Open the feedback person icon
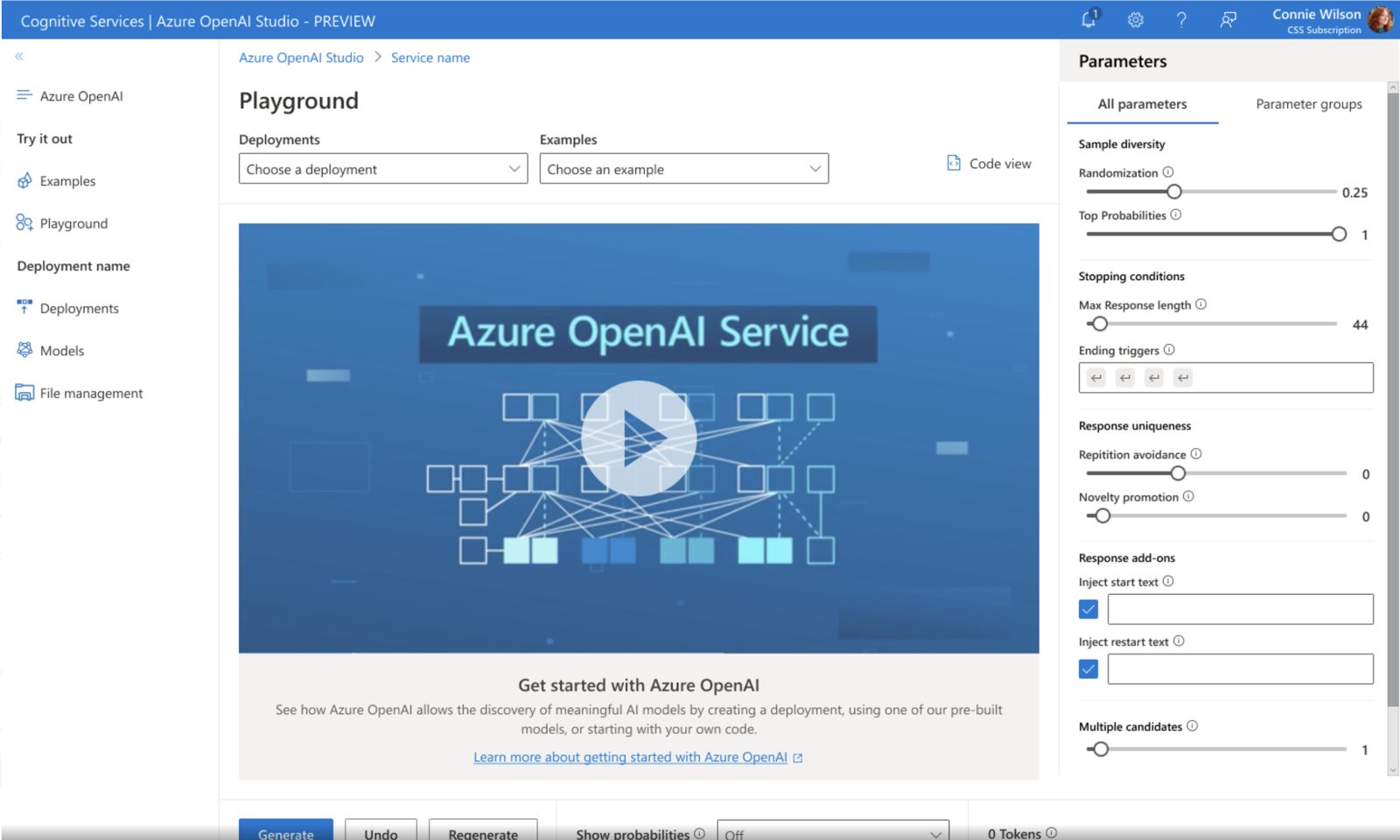The image size is (1400, 840). pos(1228,19)
